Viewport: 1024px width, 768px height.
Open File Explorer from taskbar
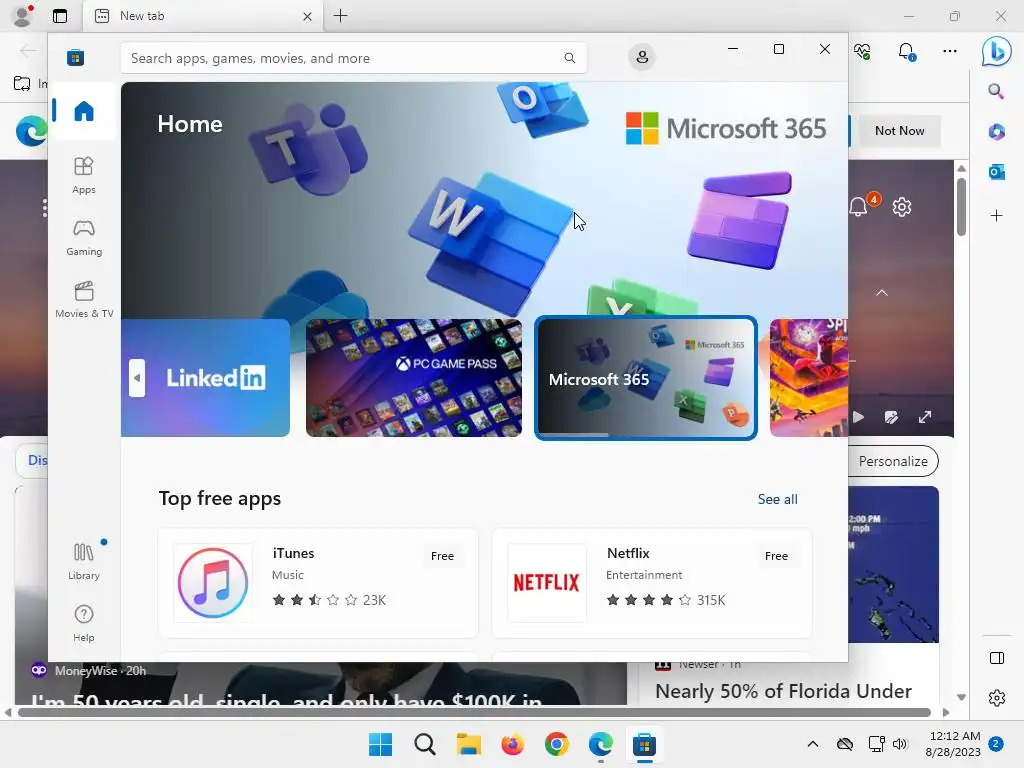click(x=468, y=744)
